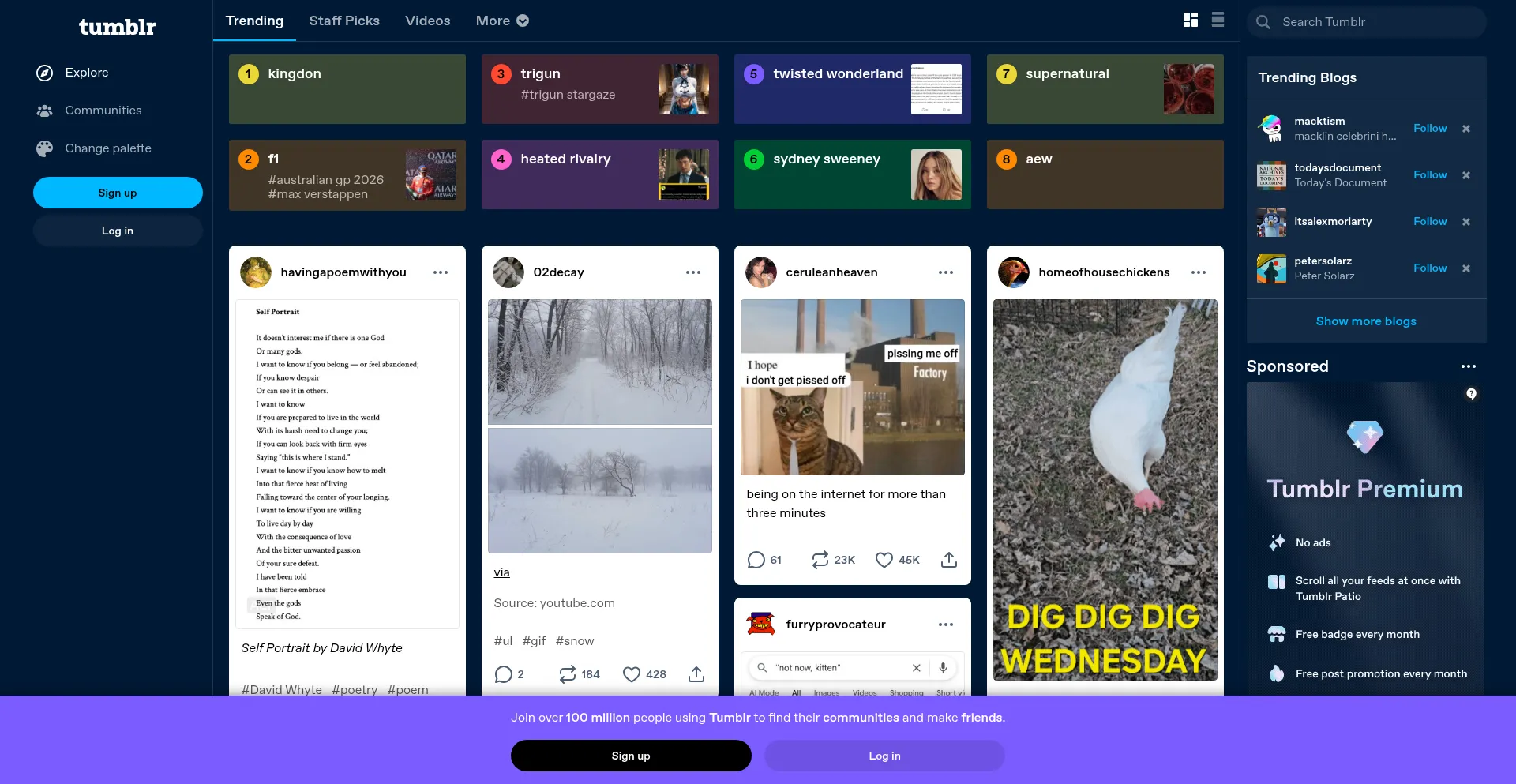Open the twisted wonderland trending topic
Image resolution: width=1516 pixels, height=784 pixels.
[x=853, y=89]
